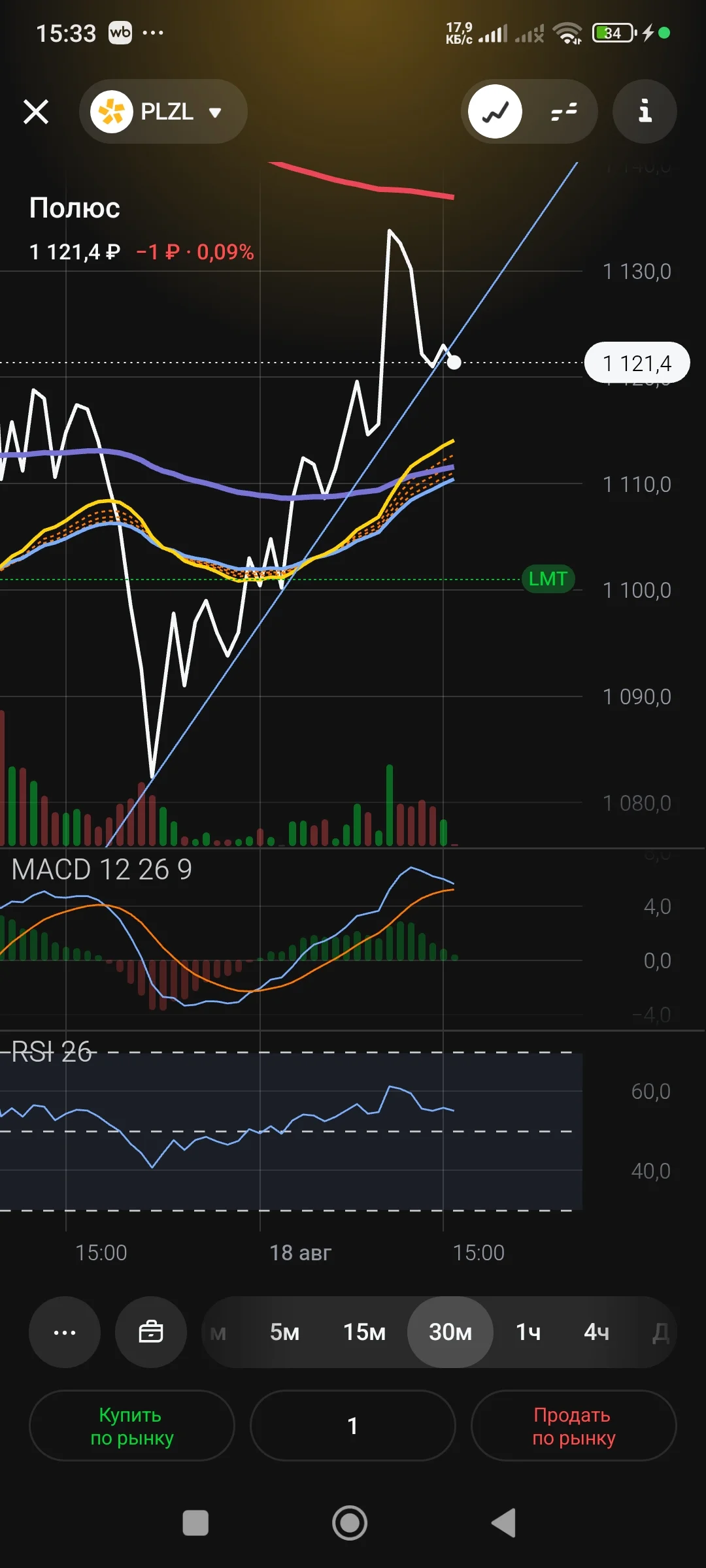706x1568 pixels.
Task: Tap the price change −1 ₽ · 0,09%
Action: point(195,252)
